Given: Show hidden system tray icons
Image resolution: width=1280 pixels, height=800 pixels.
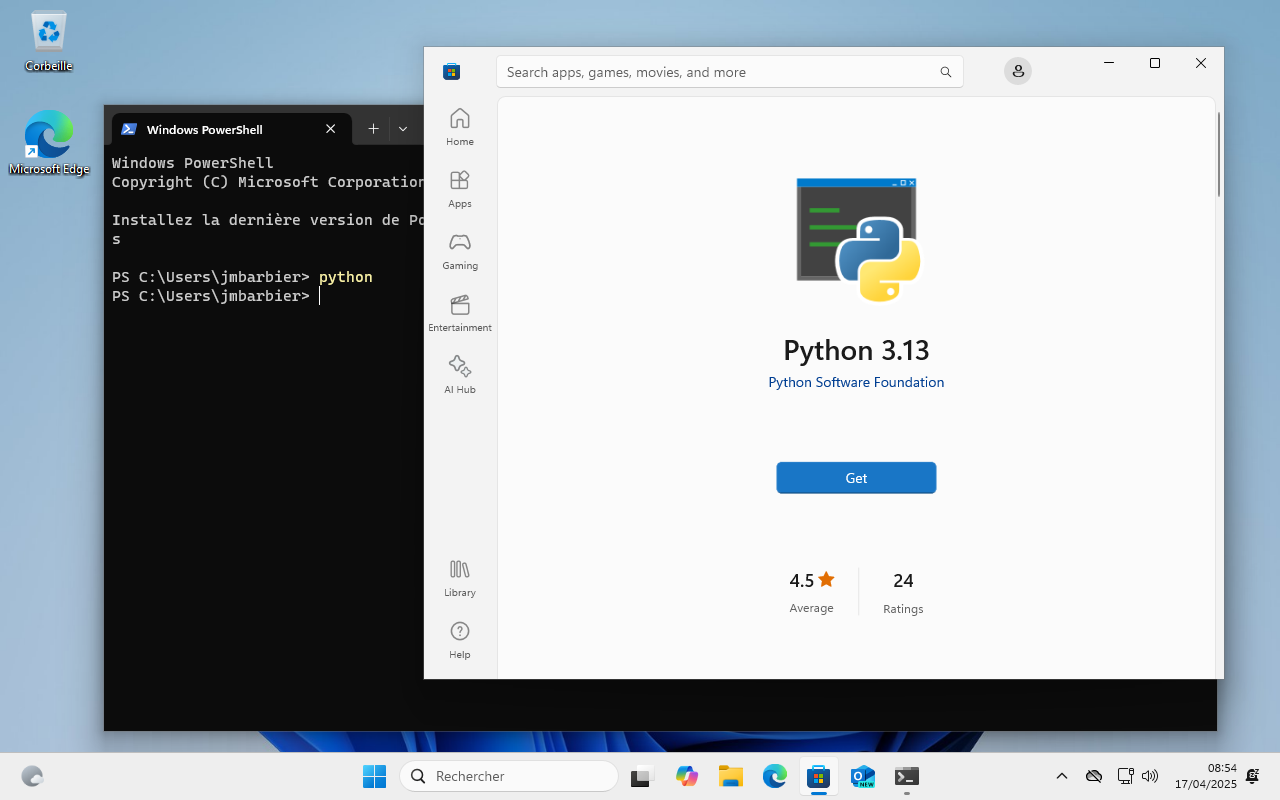Looking at the screenshot, I should click(1062, 776).
